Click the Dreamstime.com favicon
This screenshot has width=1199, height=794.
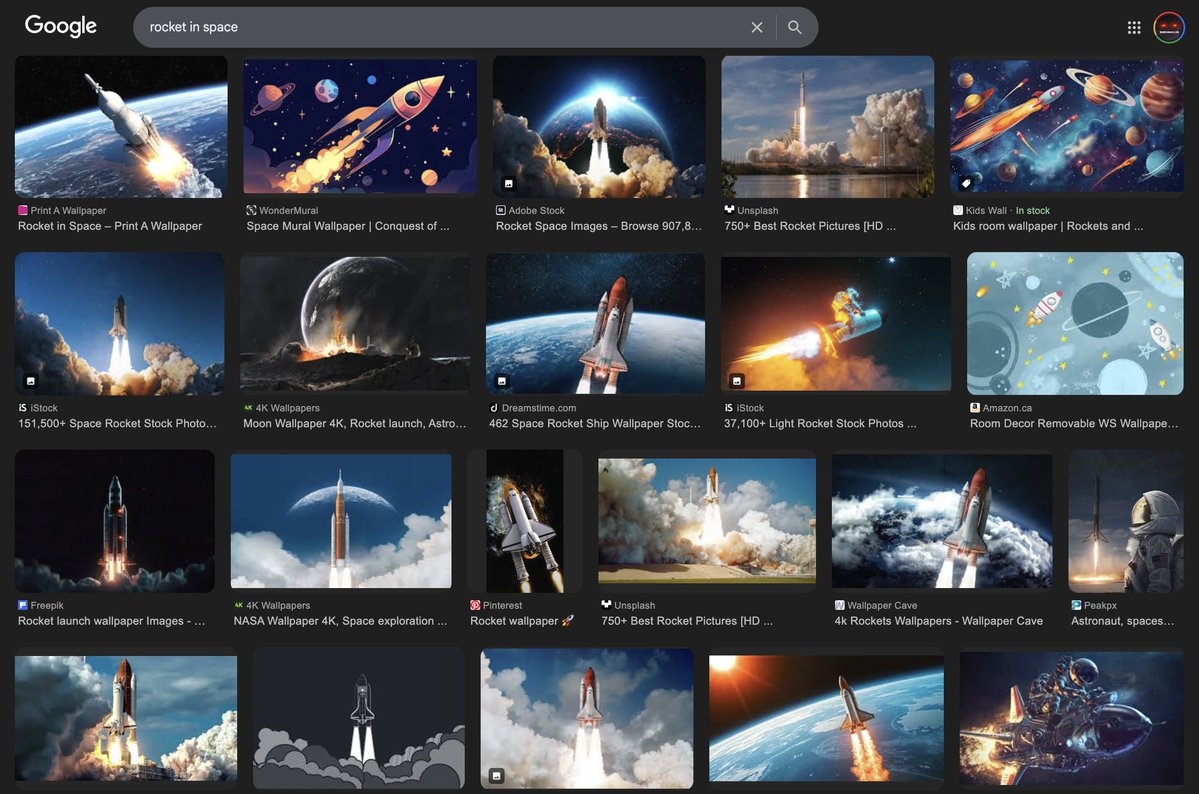(x=494, y=408)
